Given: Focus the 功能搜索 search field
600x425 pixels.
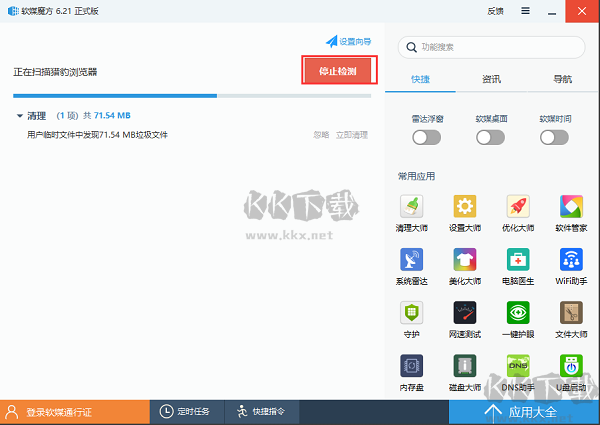Looking at the screenshot, I should point(491,47).
